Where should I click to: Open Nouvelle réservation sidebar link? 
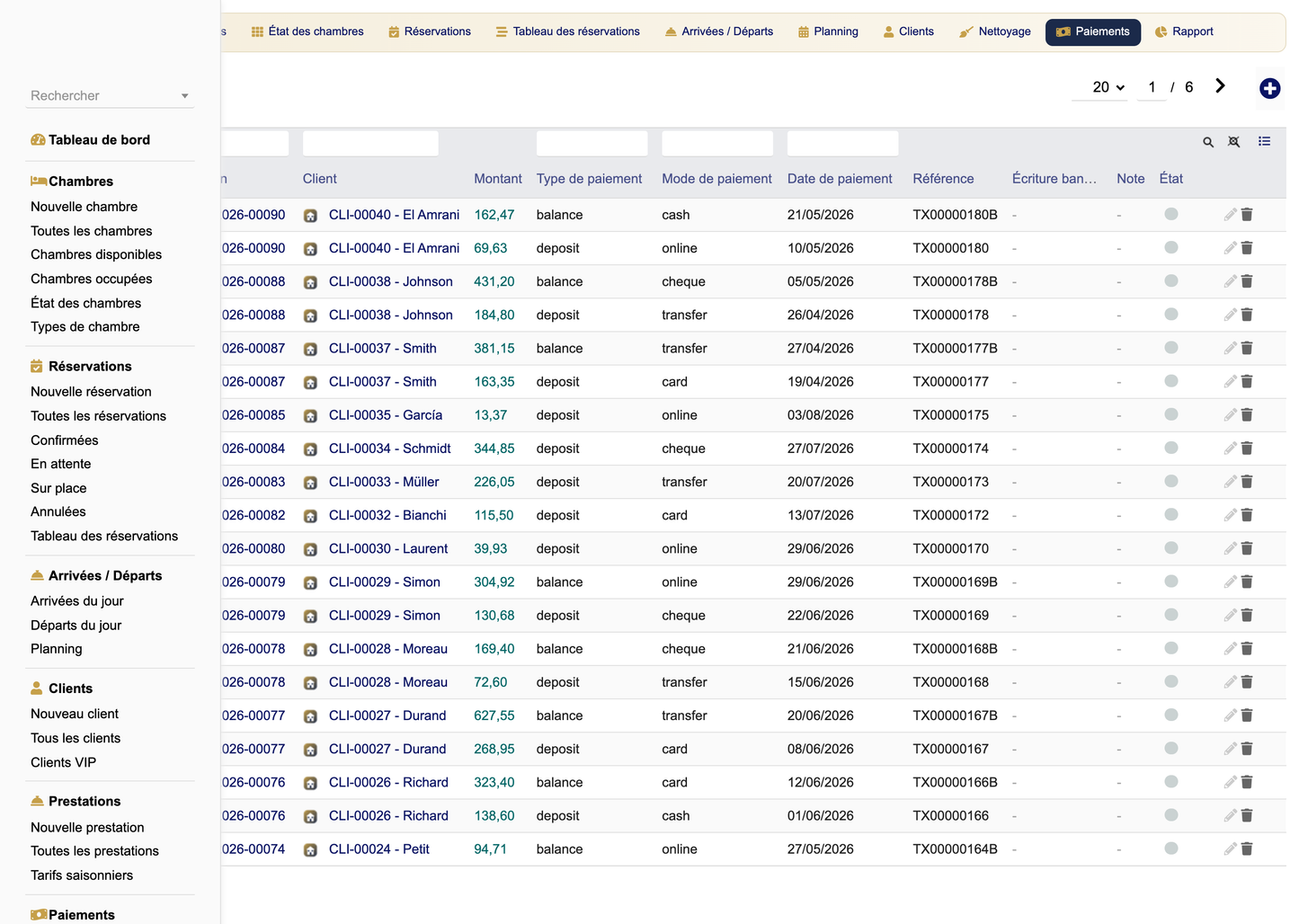[91, 392]
